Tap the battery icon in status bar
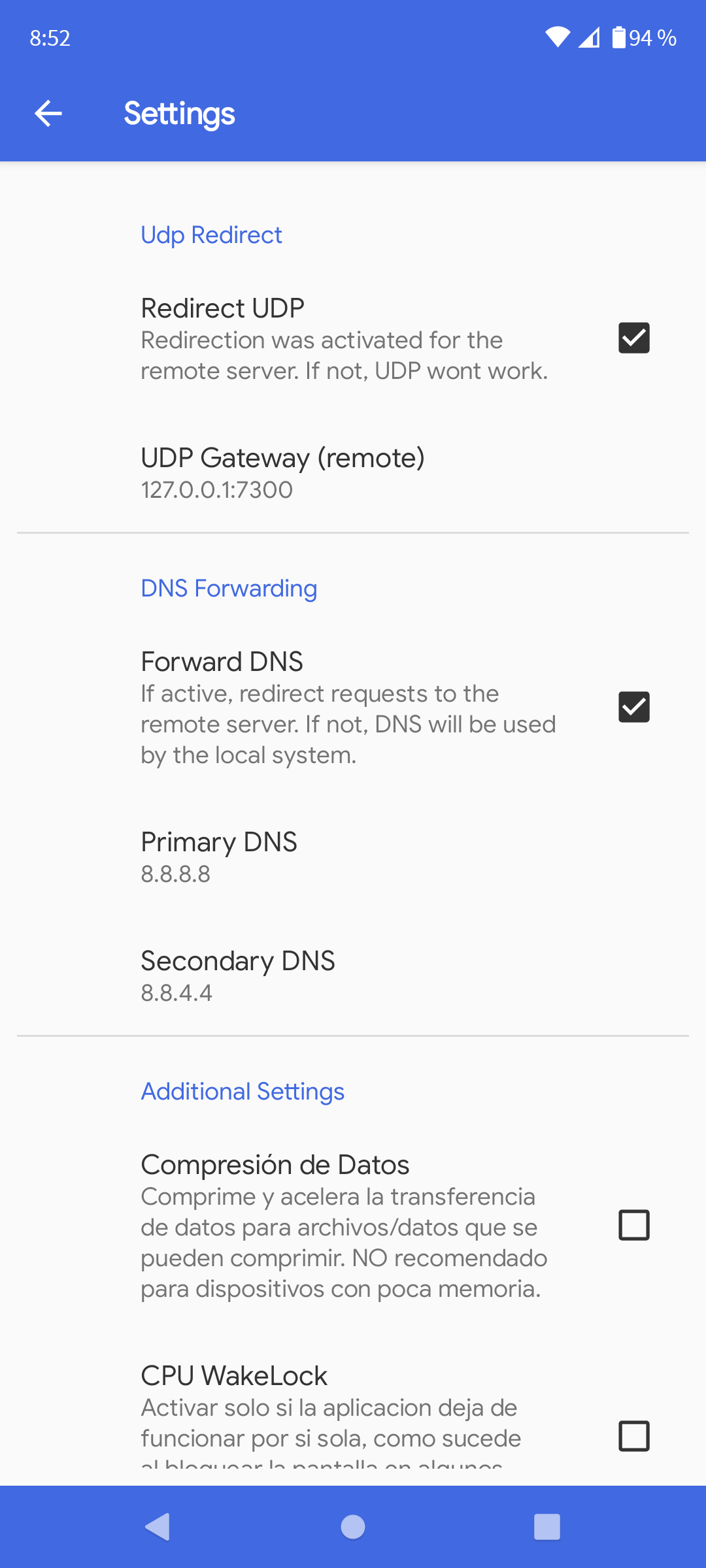 (x=618, y=38)
